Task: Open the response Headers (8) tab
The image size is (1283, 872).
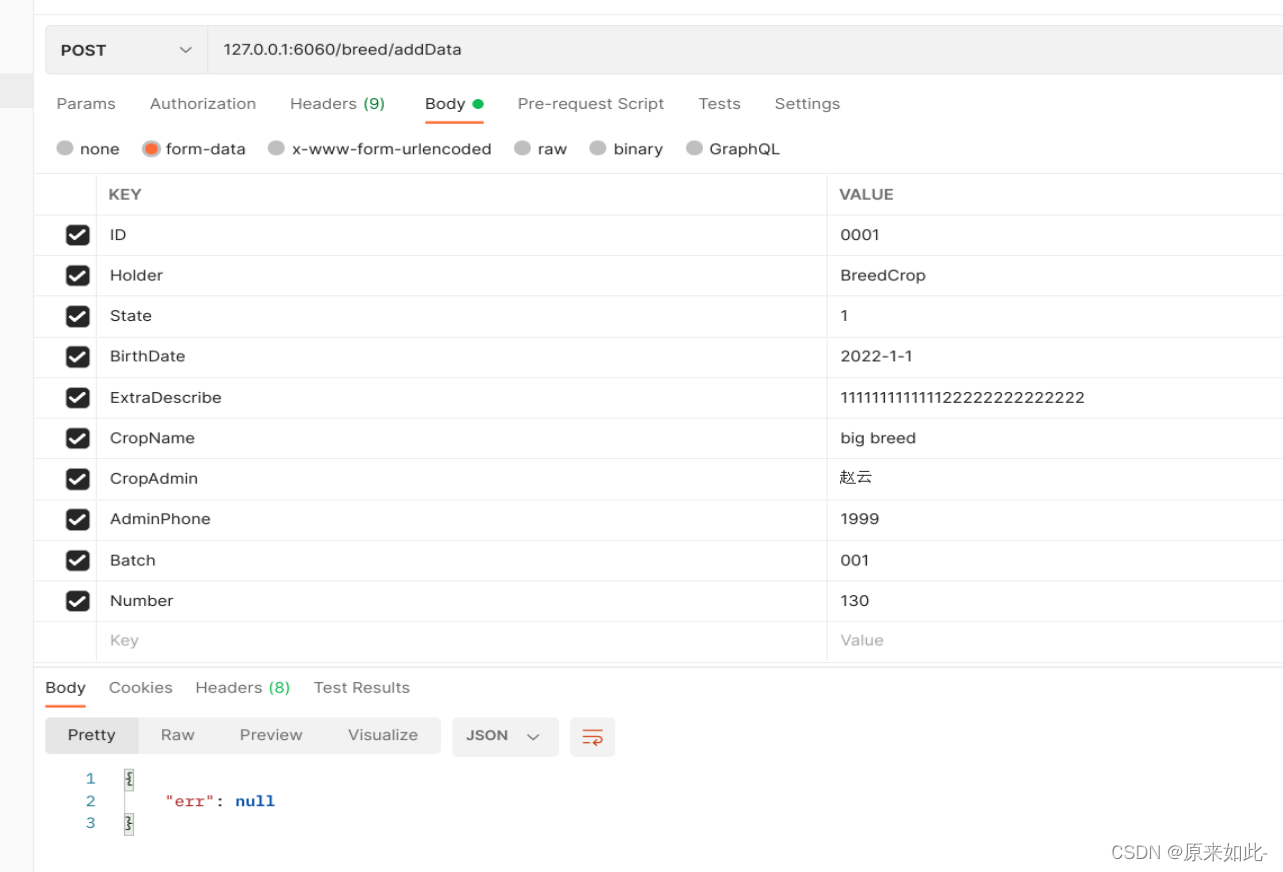Action: 243,688
